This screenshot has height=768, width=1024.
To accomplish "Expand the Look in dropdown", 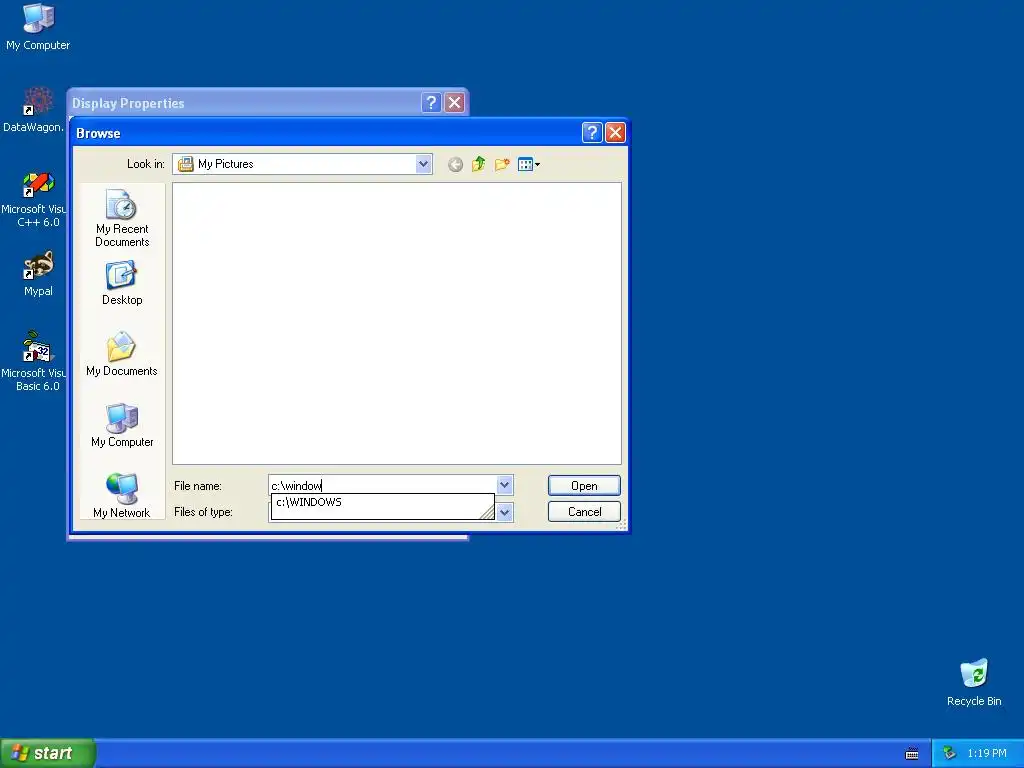I will (x=423, y=164).
